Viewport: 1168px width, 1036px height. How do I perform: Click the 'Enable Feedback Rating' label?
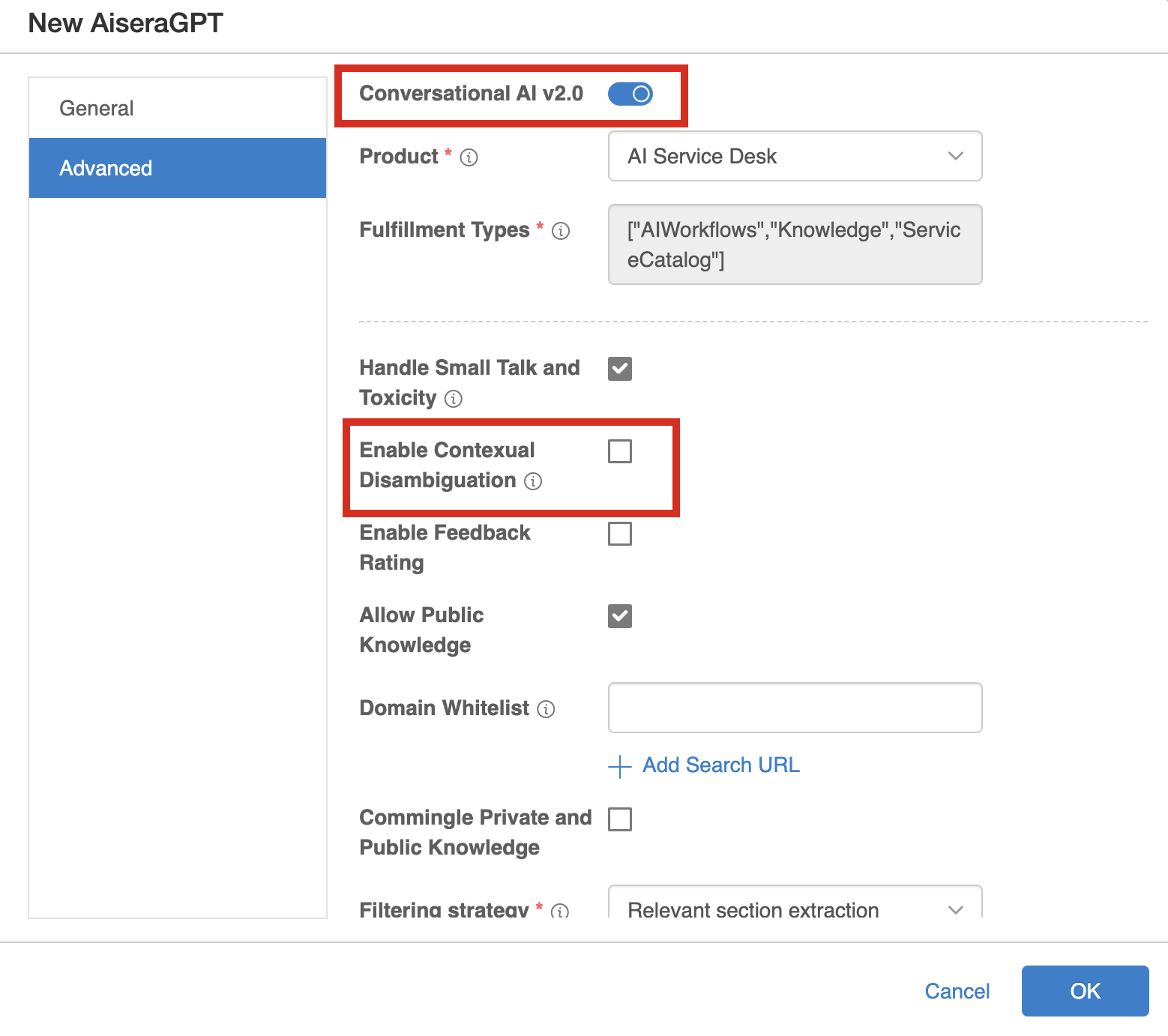click(x=445, y=547)
